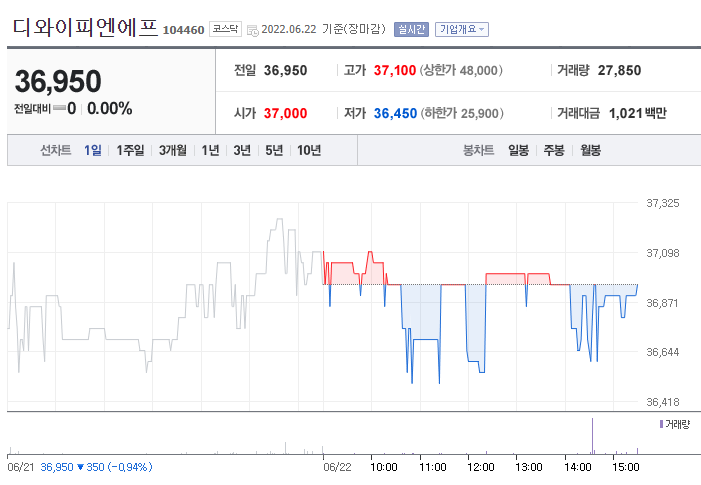
Task: Show the 10년 line chart
Action: [x=309, y=150]
